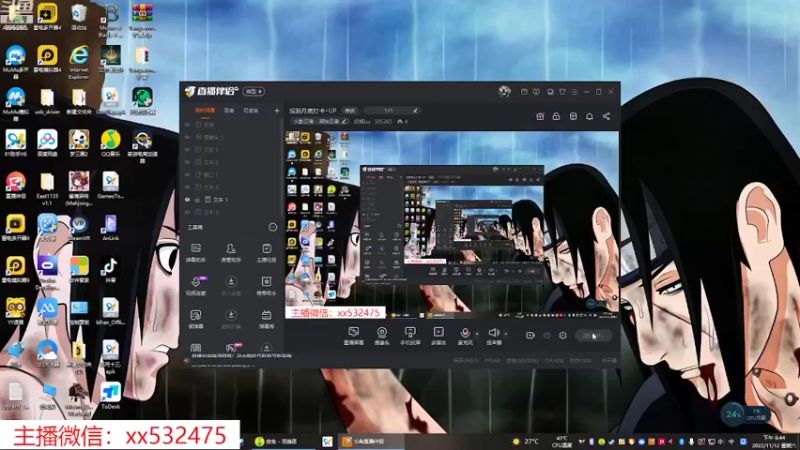Open ToDesk desktop shortcut
800x450 pixels.
click(110, 396)
